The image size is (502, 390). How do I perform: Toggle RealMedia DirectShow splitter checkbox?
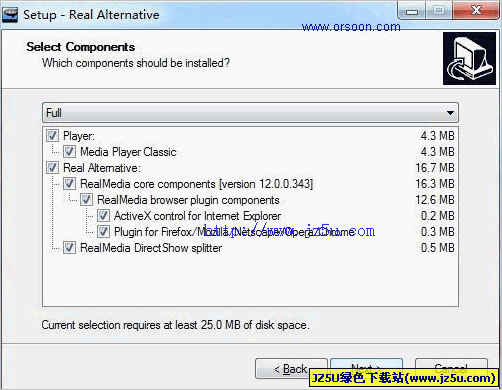pyautogui.click(x=69, y=248)
